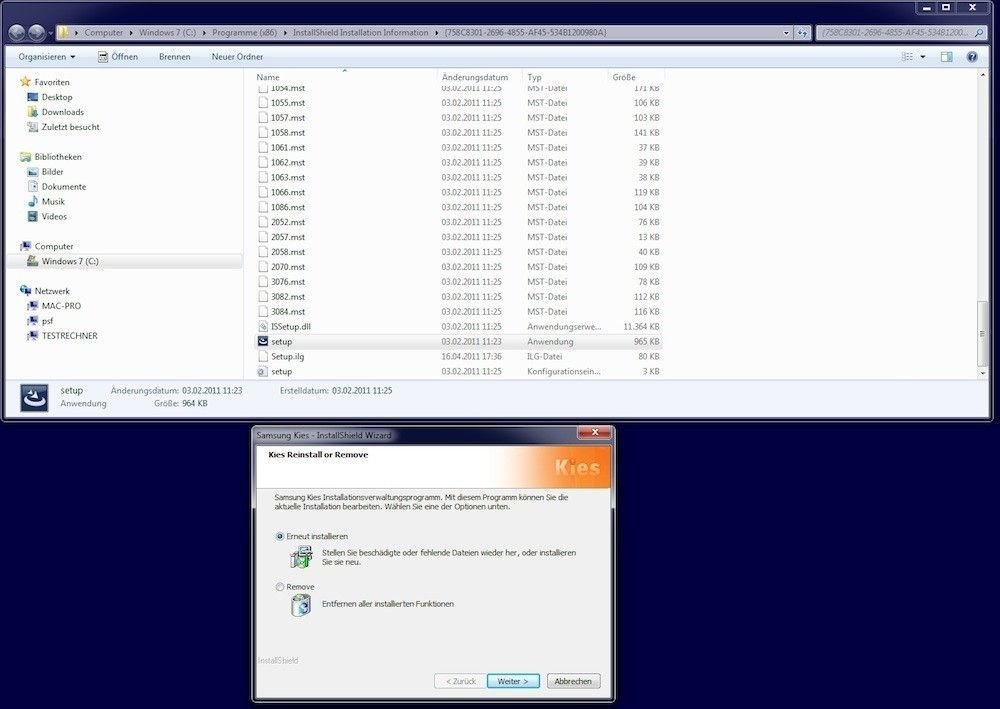The height and width of the screenshot is (709, 1000).
Task: Click the scroll down arrow of file list
Action: (982, 373)
